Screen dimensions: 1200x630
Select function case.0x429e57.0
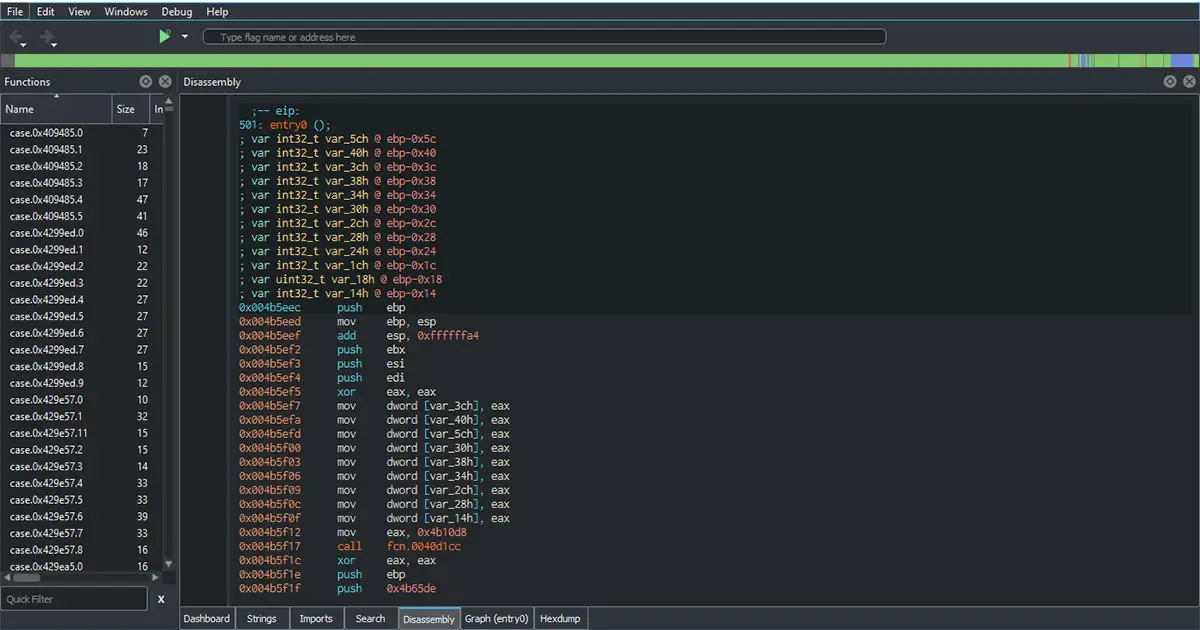80,400
